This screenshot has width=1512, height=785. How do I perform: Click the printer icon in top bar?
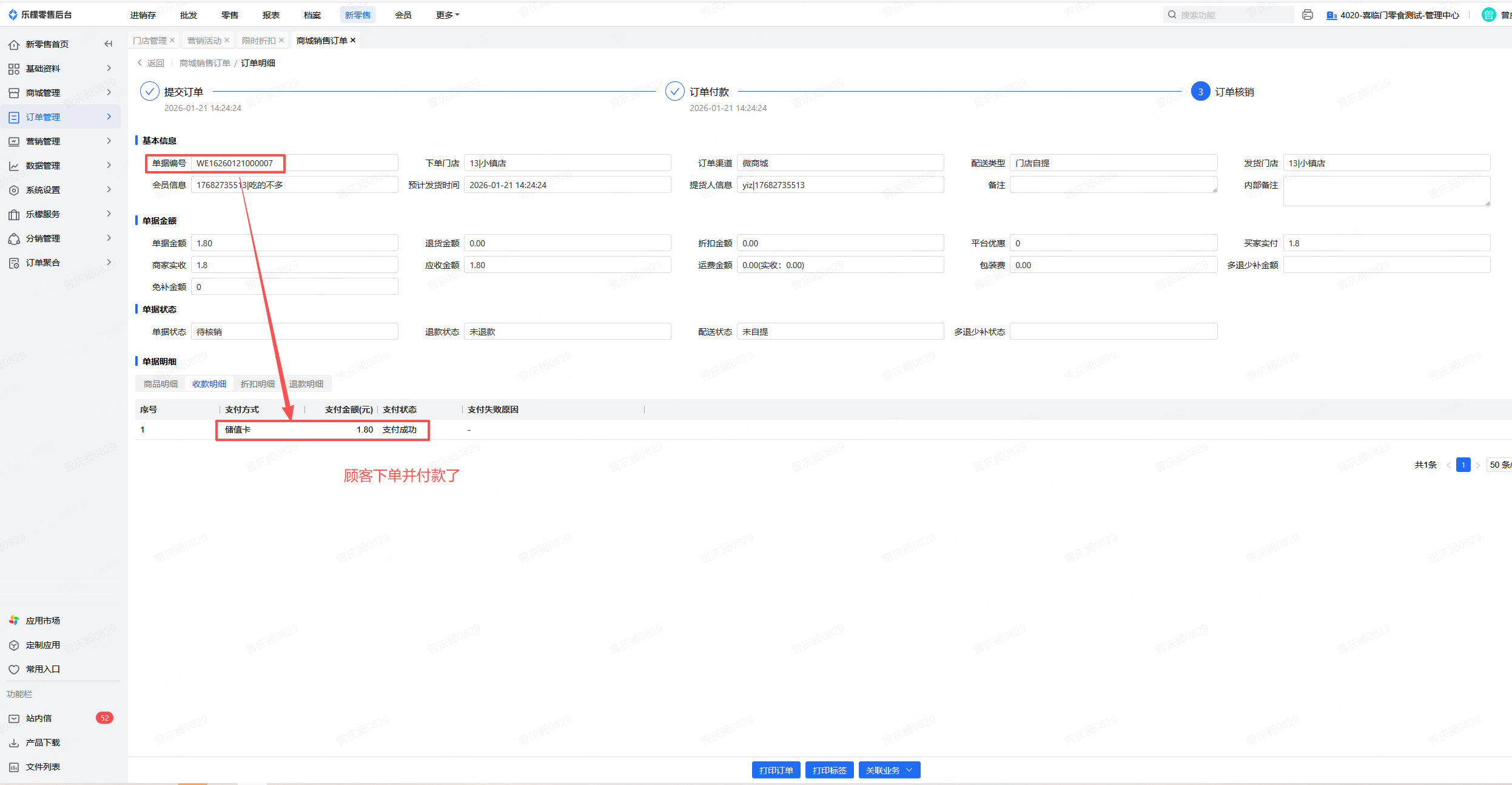pos(1308,15)
